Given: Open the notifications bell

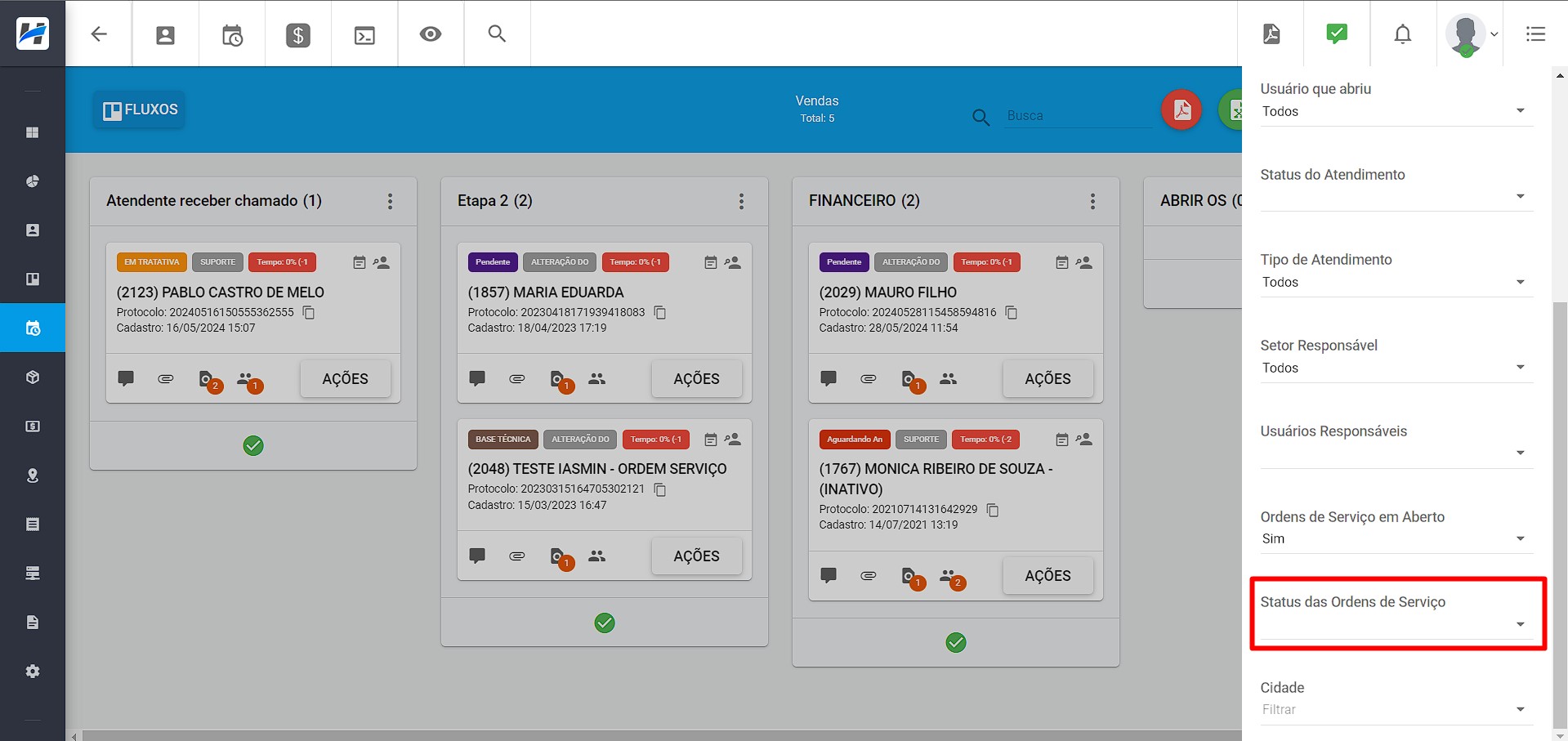Looking at the screenshot, I should [x=1403, y=34].
